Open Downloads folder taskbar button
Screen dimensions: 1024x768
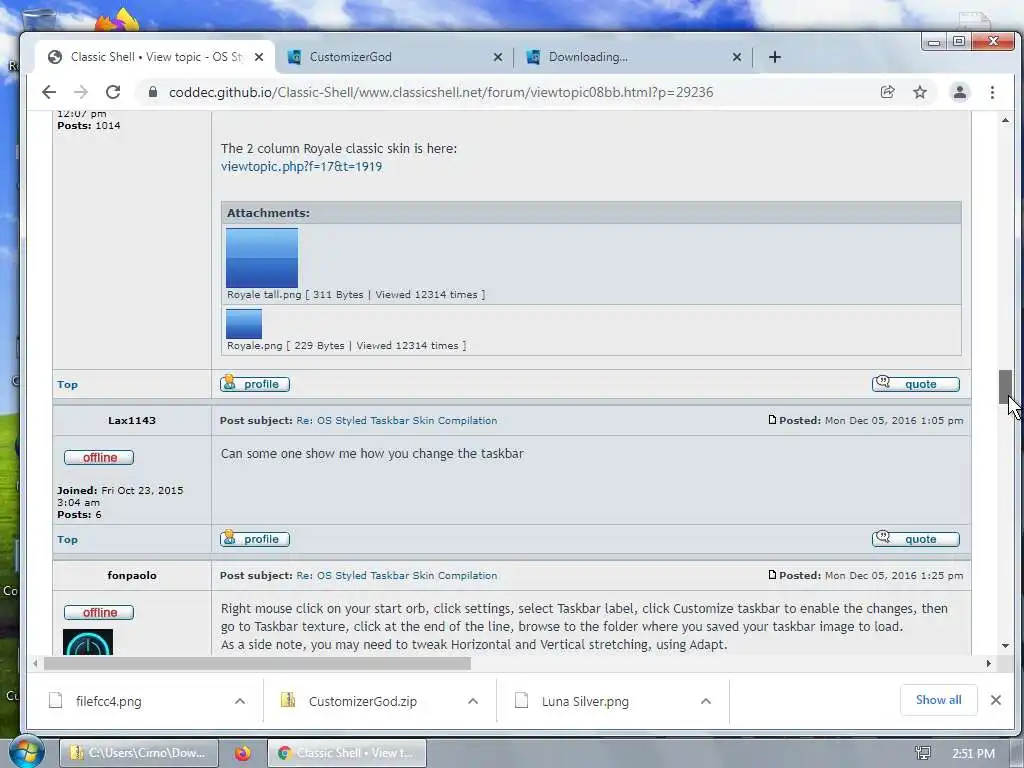pos(138,753)
